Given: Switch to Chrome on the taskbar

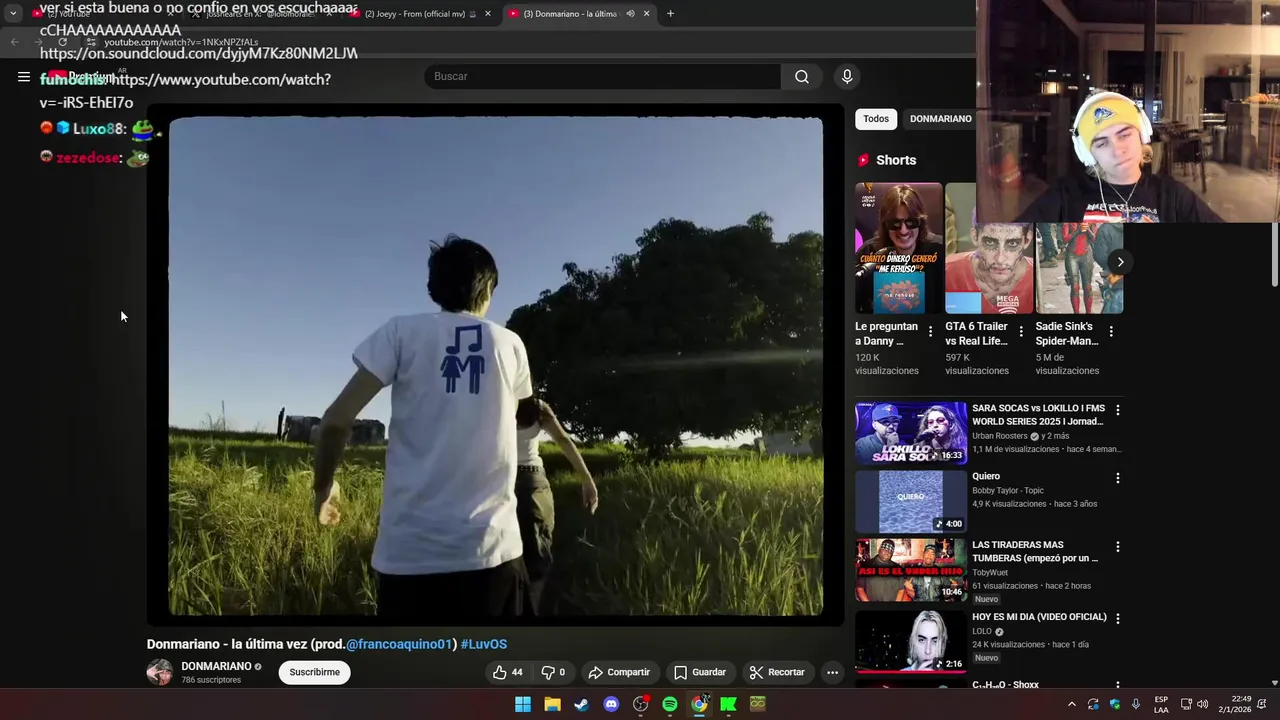Looking at the screenshot, I should (699, 704).
